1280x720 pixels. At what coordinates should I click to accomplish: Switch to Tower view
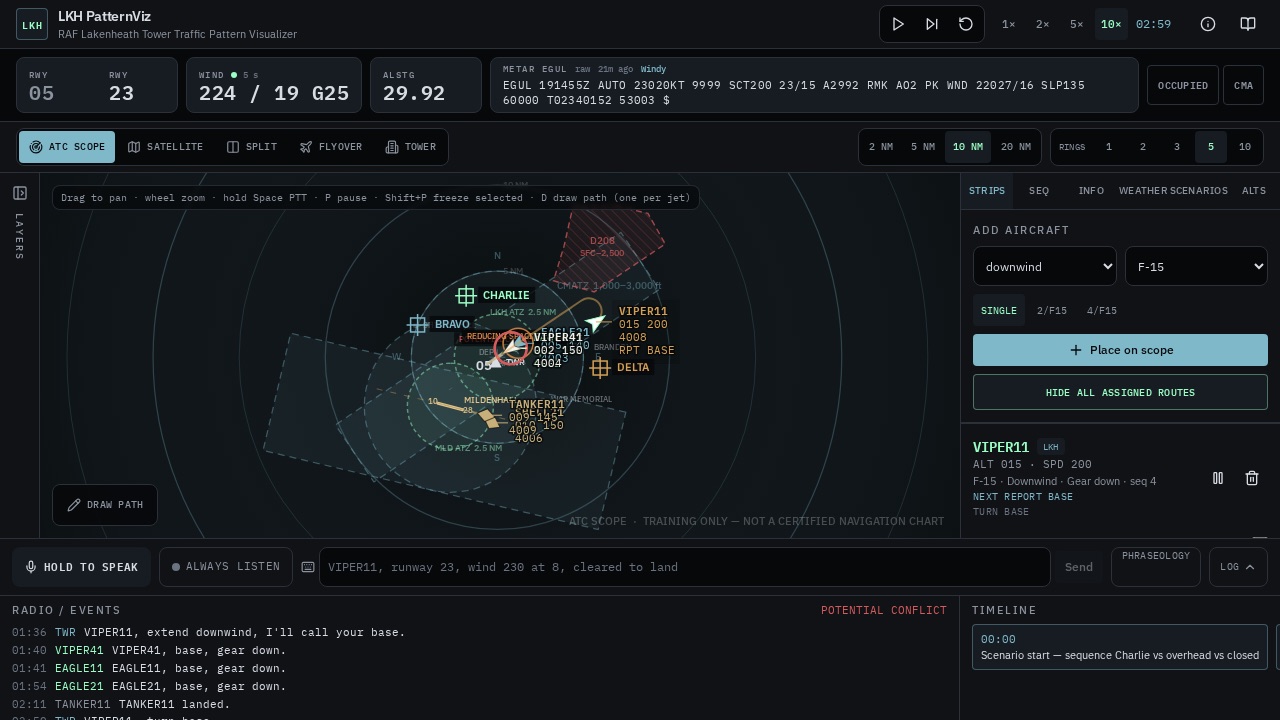(x=411, y=147)
